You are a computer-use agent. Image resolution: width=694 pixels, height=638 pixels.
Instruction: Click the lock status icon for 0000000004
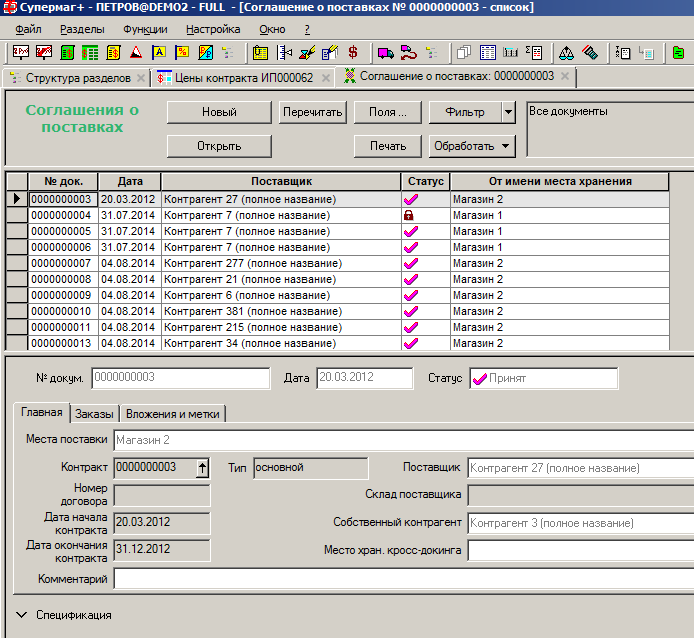click(x=409, y=216)
